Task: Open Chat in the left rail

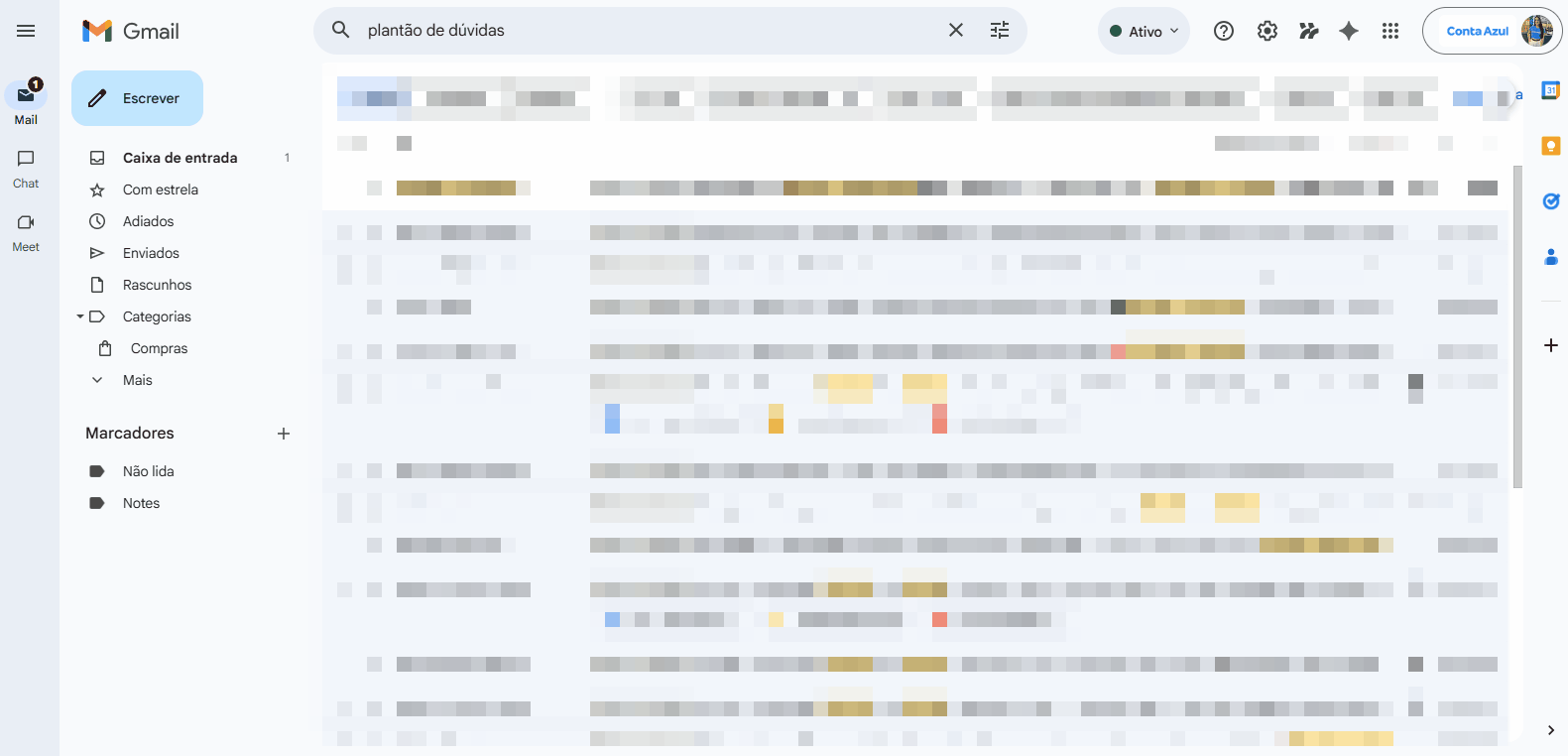Action: click(x=26, y=169)
